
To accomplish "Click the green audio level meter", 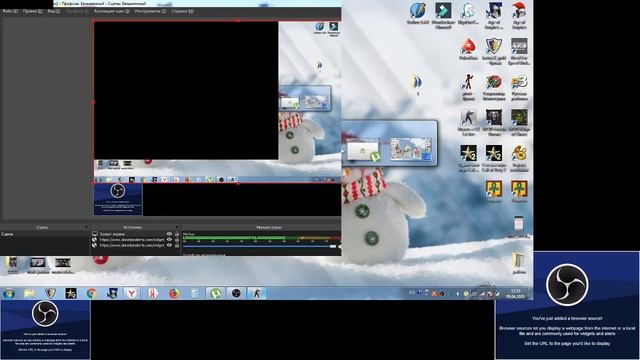I will coord(261,238).
